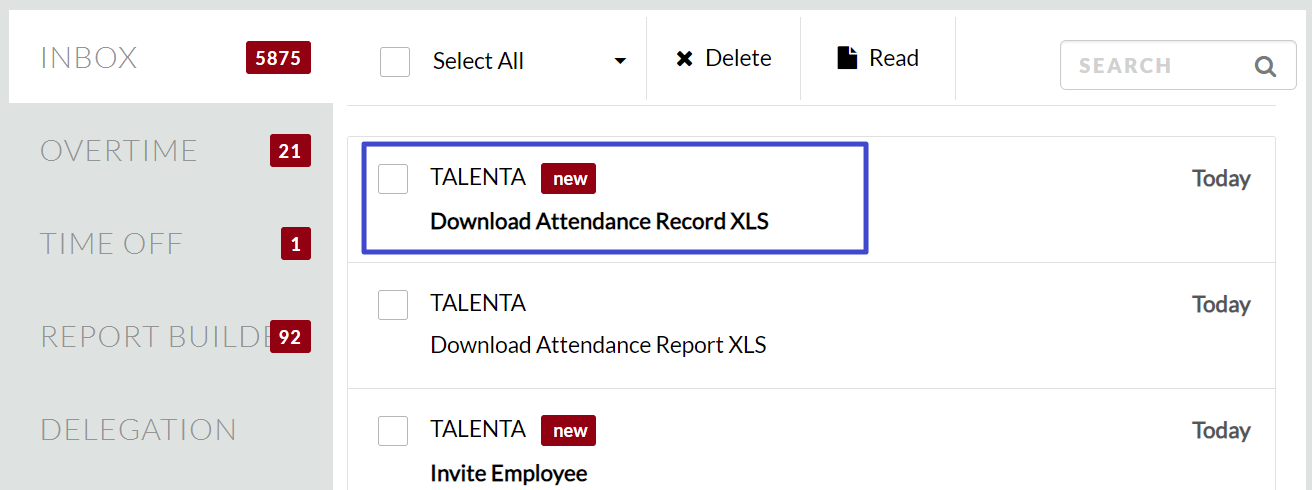The height and width of the screenshot is (490, 1312).
Task: Click the search magnifier icon
Action: pyautogui.click(x=1265, y=66)
